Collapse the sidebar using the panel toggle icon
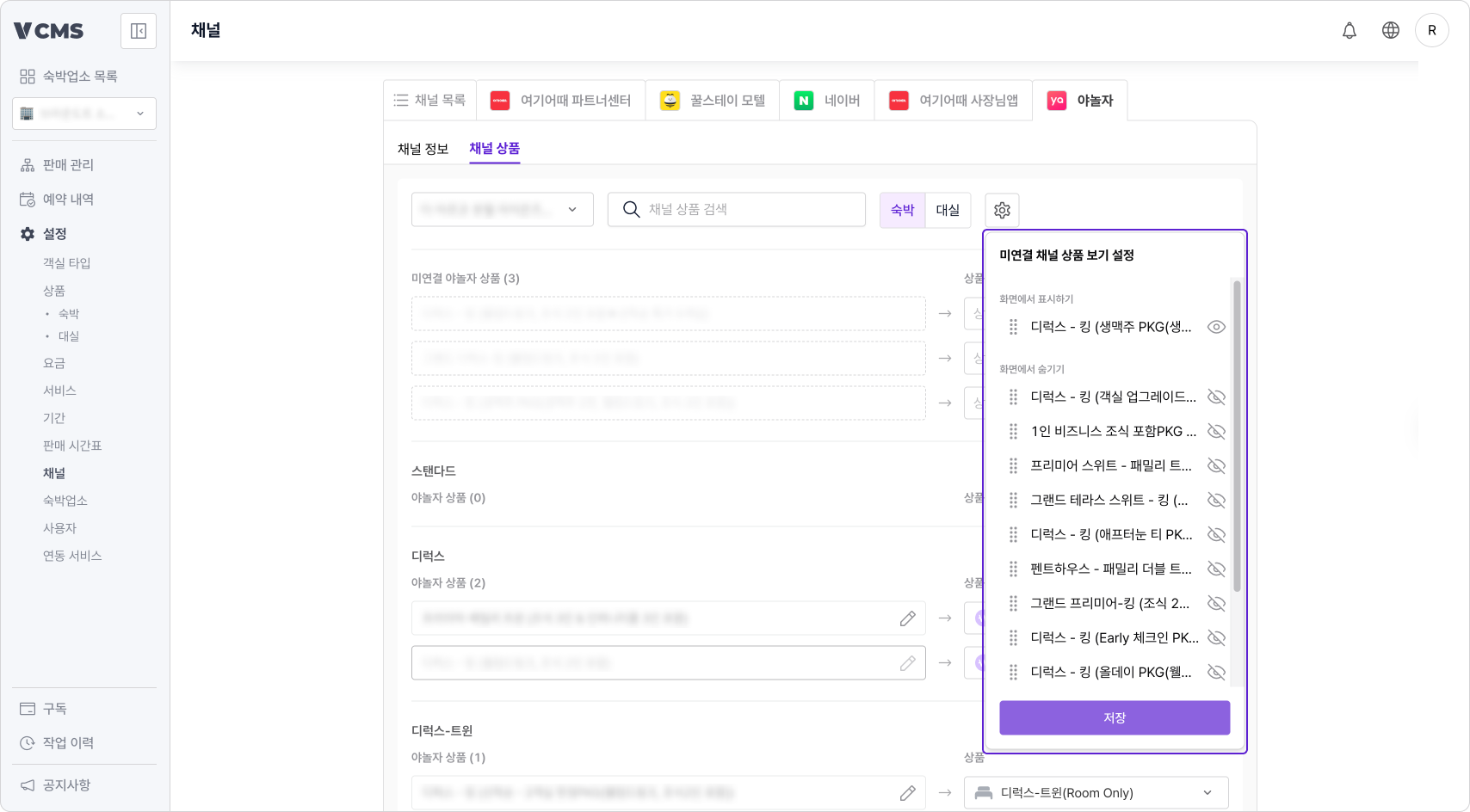 click(x=138, y=30)
